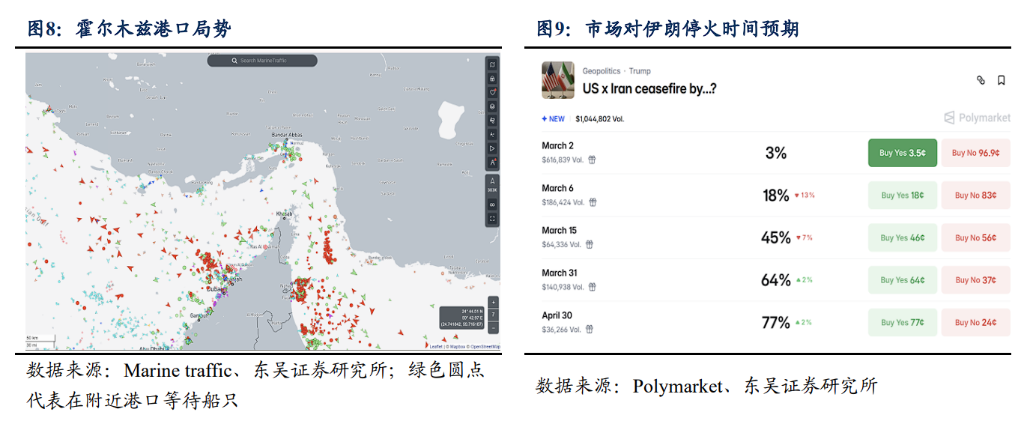Click the $36,266 Vol. text
This screenshot has width=1024, height=423.
[562, 329]
